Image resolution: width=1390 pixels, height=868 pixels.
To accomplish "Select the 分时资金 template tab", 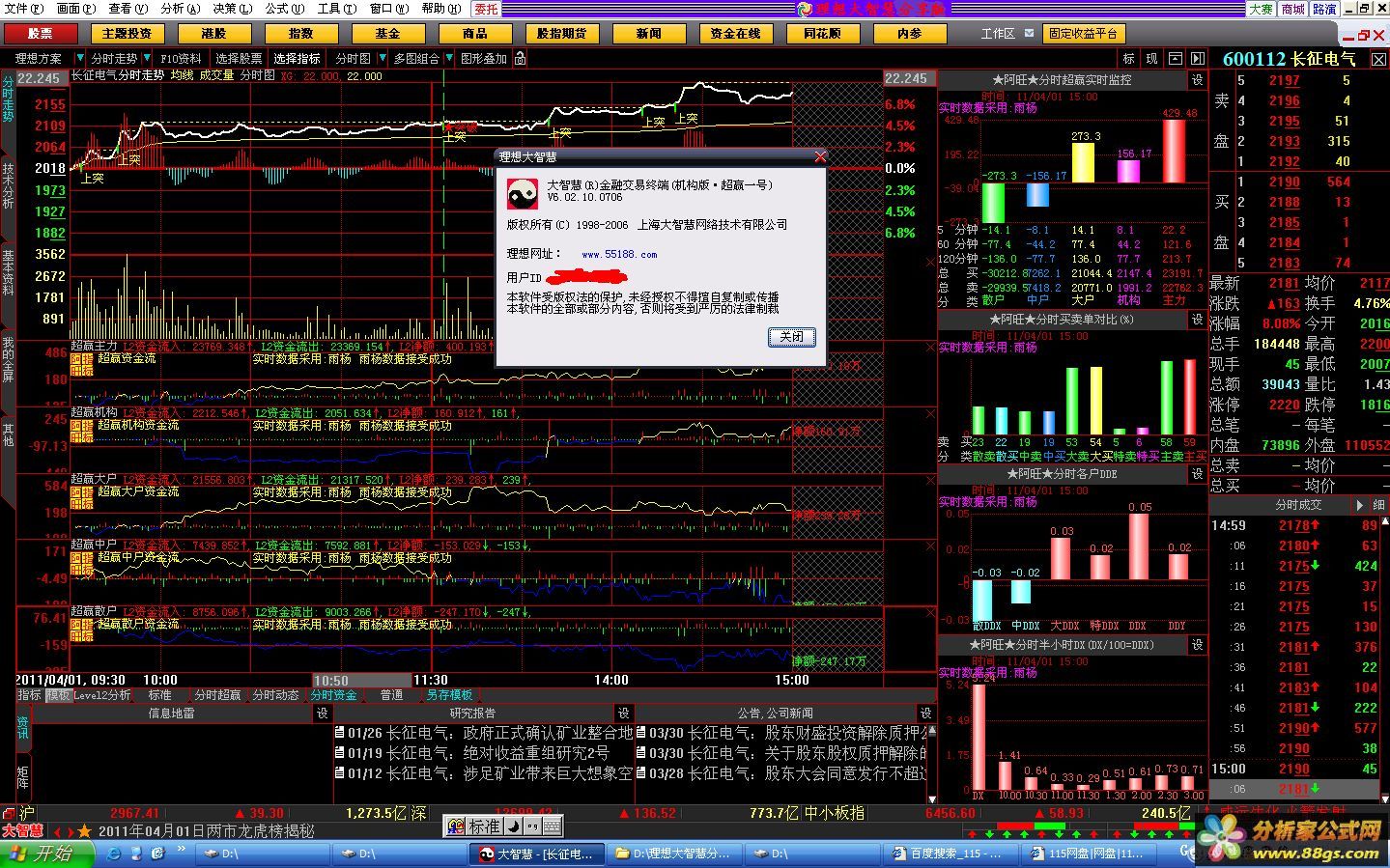I will pyautogui.click(x=334, y=695).
